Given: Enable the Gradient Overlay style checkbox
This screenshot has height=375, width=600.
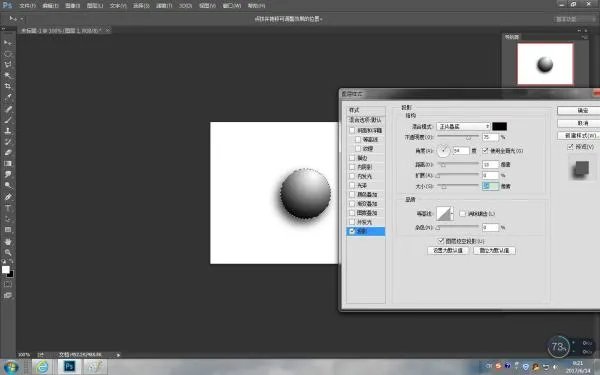Looking at the screenshot, I should click(x=352, y=204).
